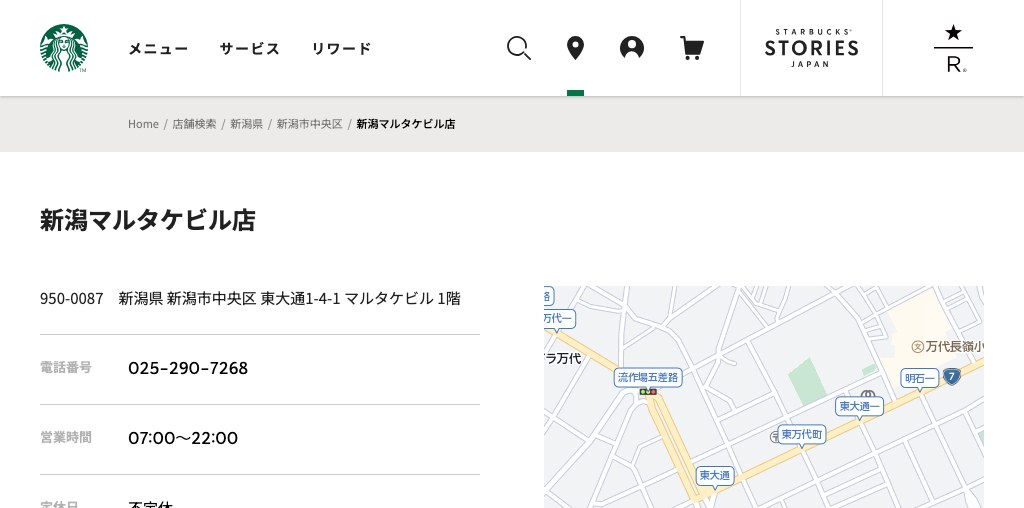Click 東大通一 marker on map
The height and width of the screenshot is (508, 1024).
click(x=859, y=407)
